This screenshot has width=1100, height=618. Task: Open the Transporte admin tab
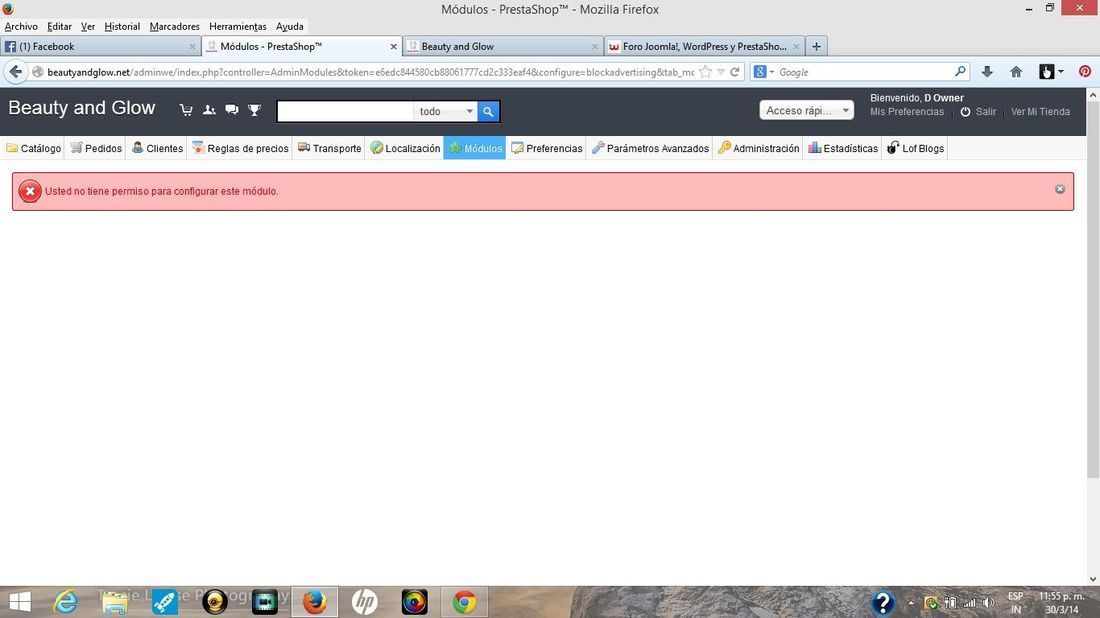click(329, 148)
